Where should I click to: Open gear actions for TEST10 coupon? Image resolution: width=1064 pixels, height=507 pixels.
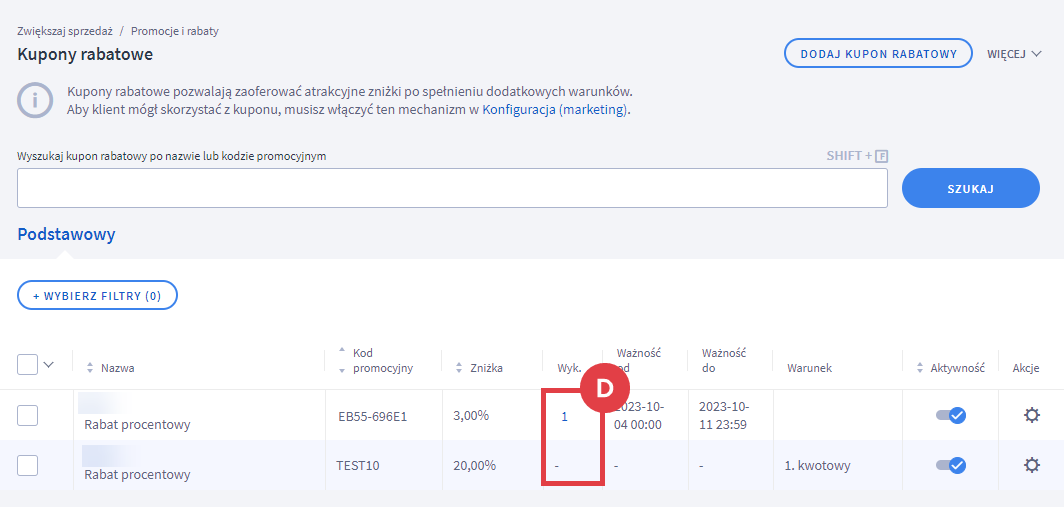[x=1031, y=465]
